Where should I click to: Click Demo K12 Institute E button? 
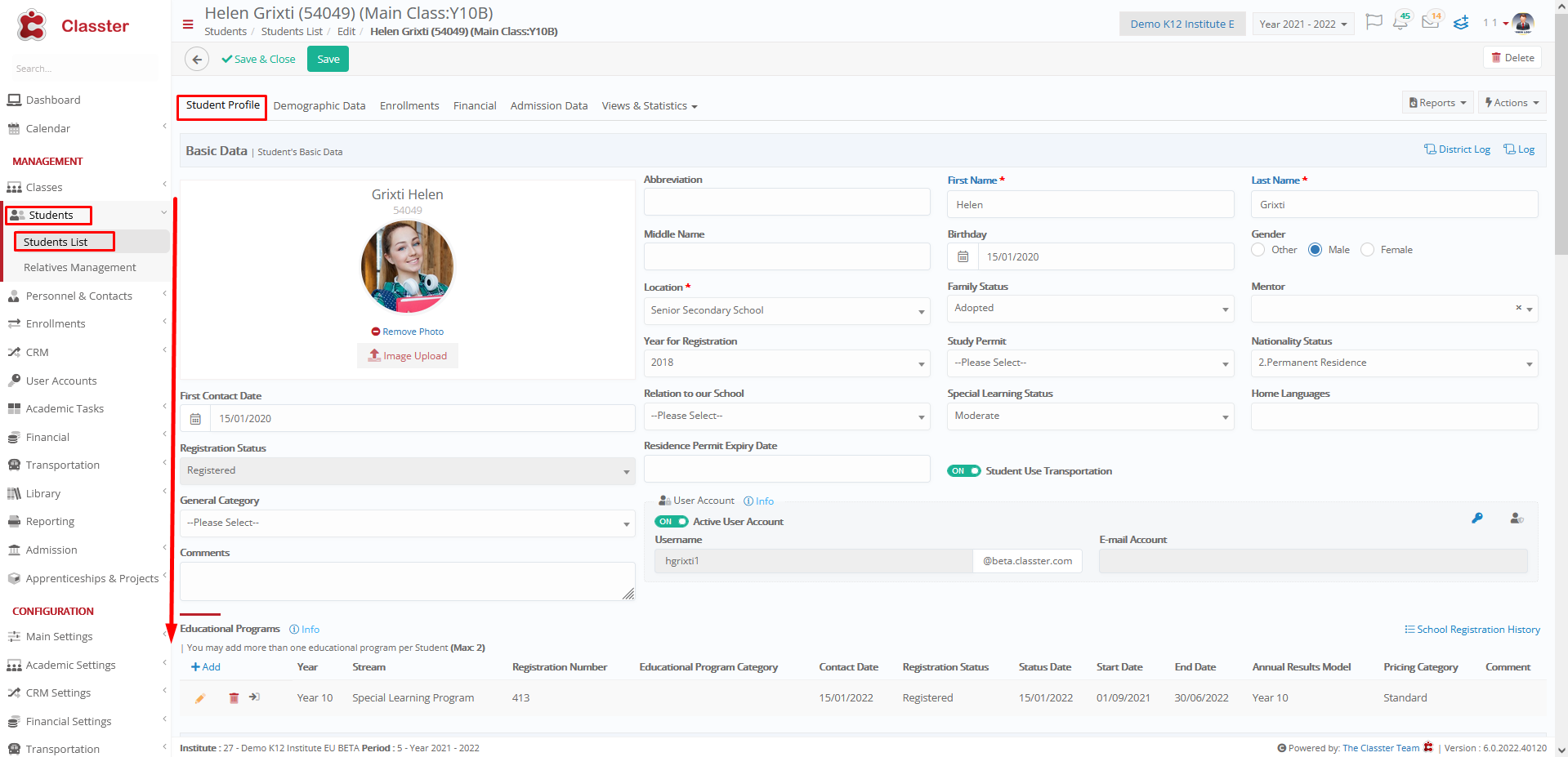(x=1182, y=24)
